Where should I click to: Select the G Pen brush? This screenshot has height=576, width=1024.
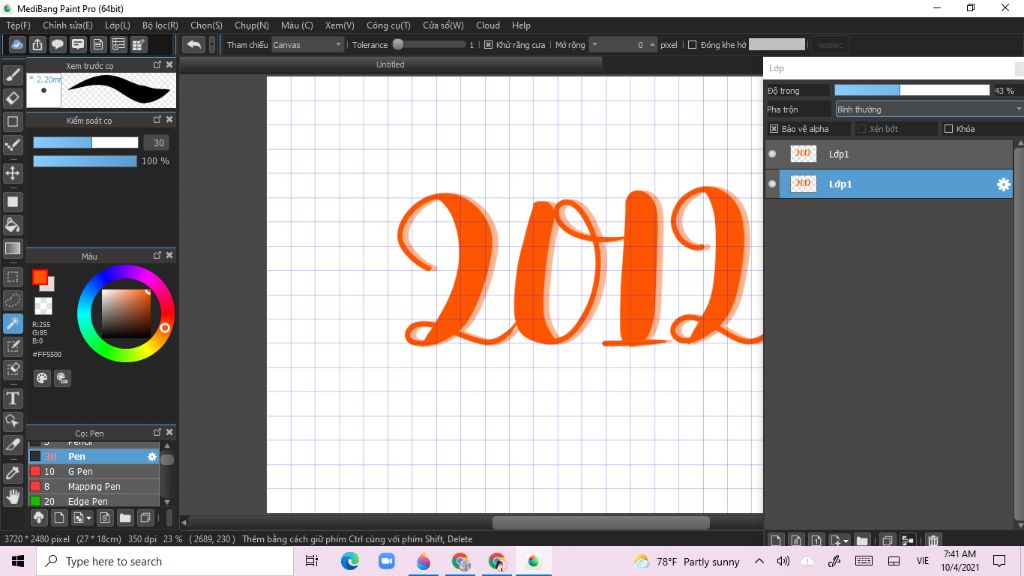click(x=93, y=472)
